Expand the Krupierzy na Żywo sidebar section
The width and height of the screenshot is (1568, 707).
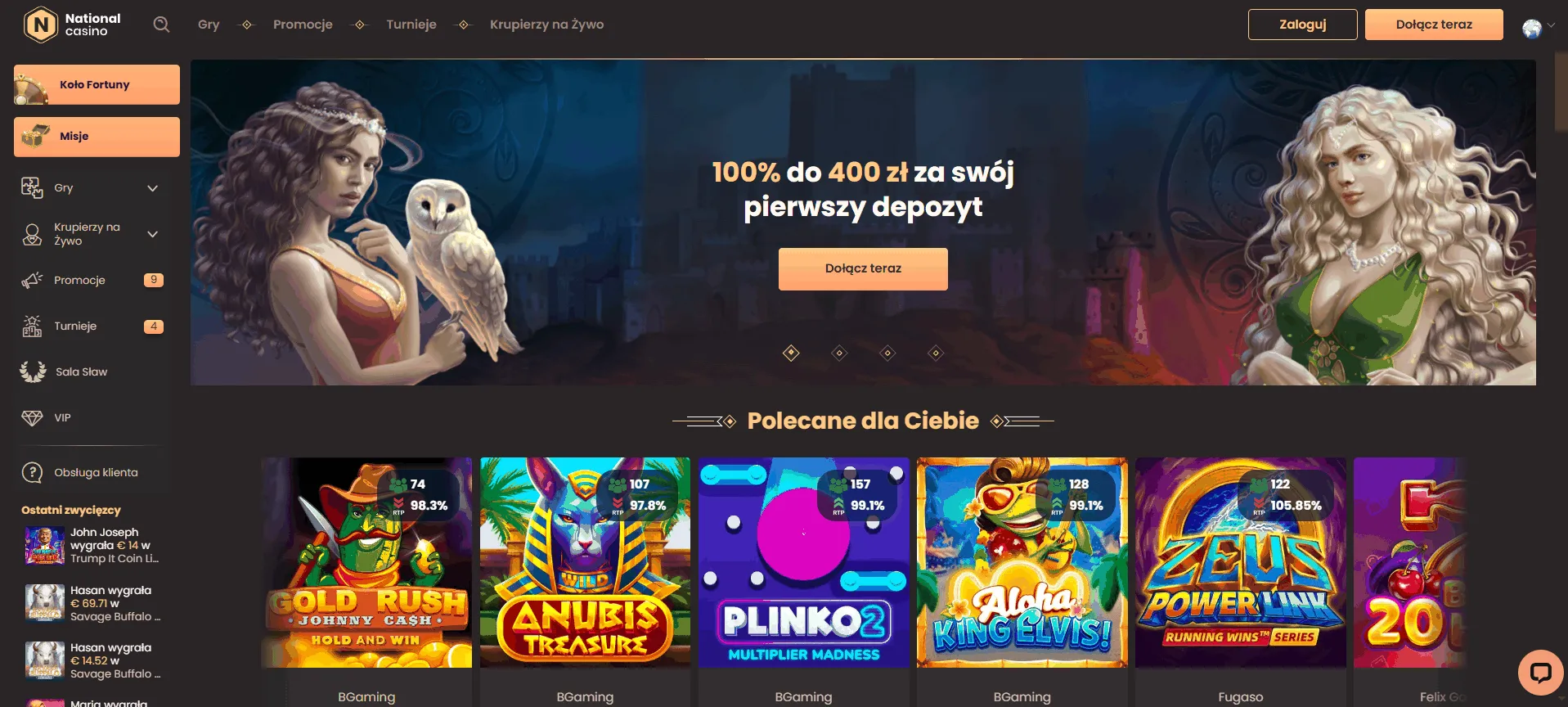(152, 234)
